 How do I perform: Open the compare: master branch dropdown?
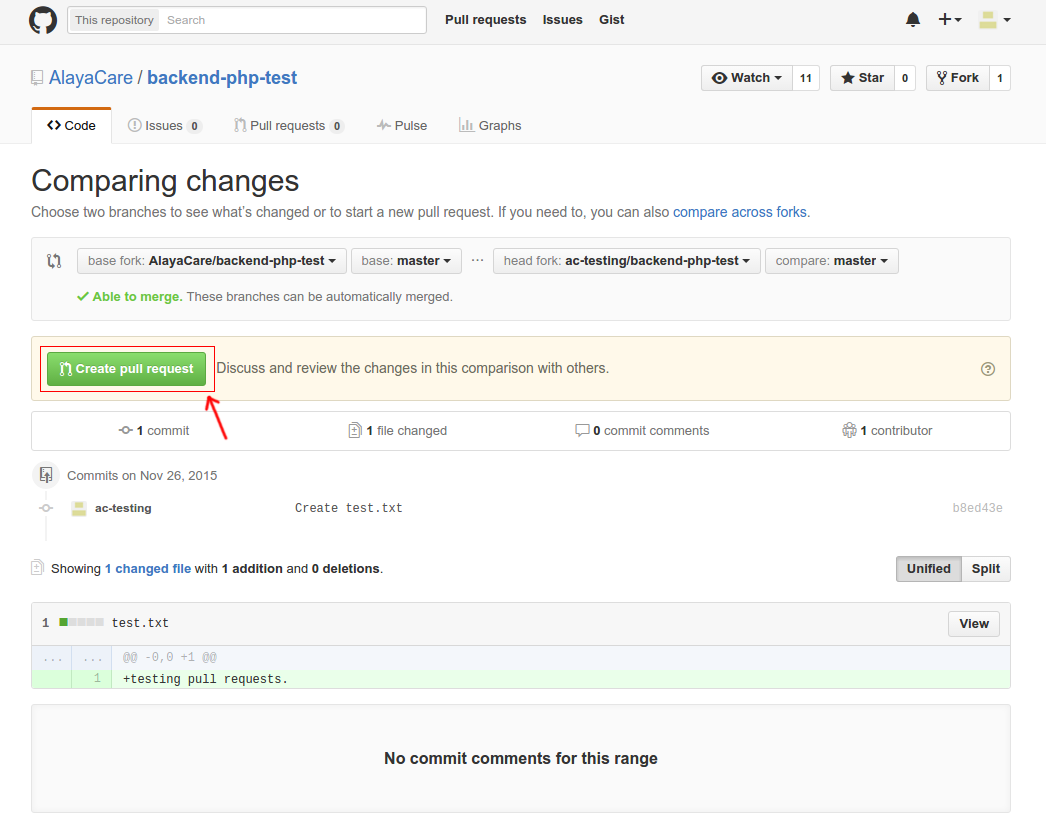[x=832, y=261]
